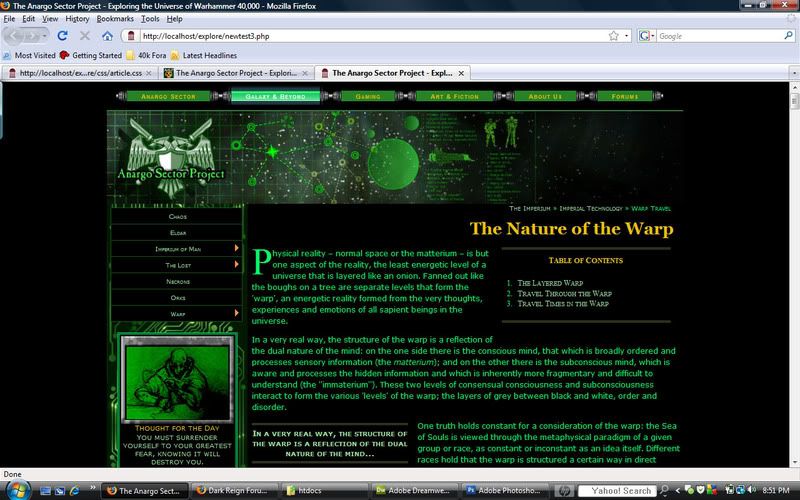The width and height of the screenshot is (800, 500).
Task: Switch to Adobe Photoshop in the taskbar
Action: coord(505,490)
